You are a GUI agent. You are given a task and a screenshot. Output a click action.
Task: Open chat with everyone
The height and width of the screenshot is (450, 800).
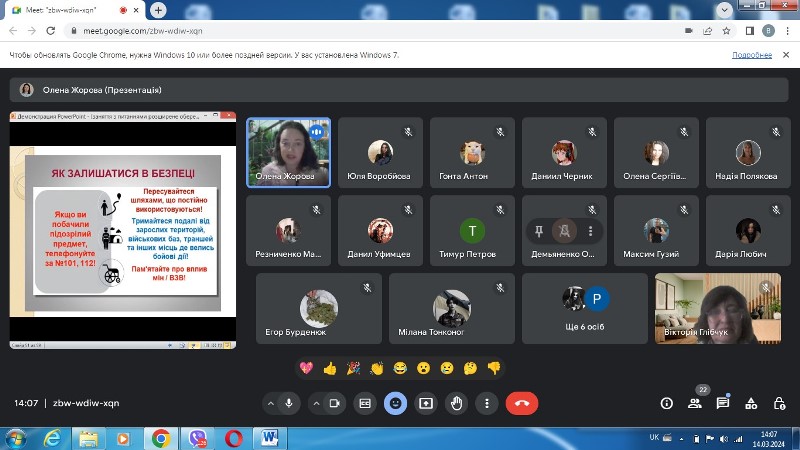(723, 404)
